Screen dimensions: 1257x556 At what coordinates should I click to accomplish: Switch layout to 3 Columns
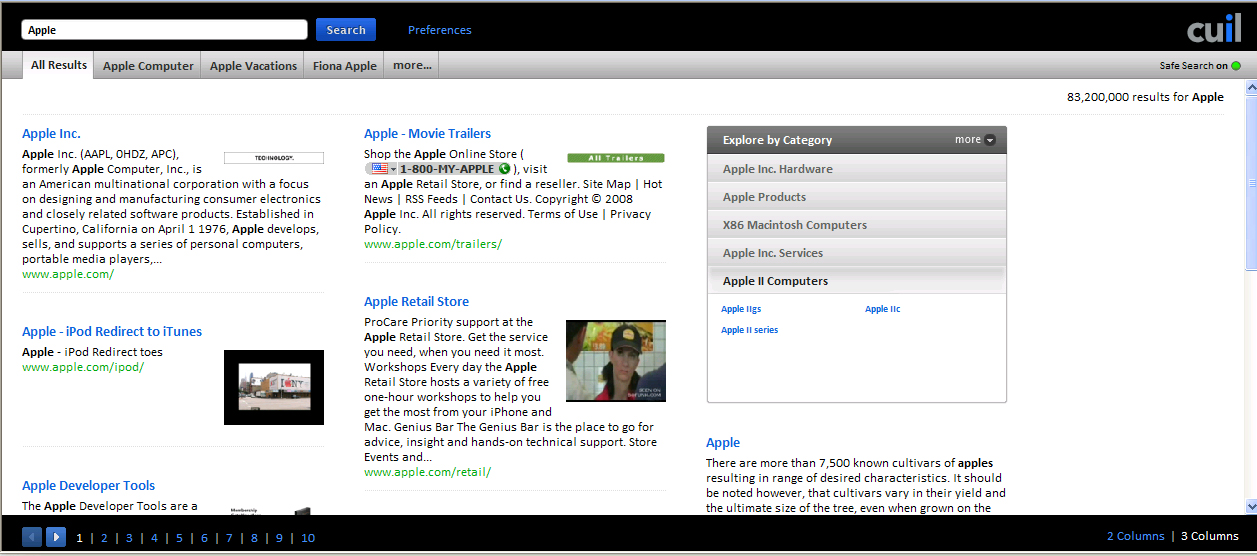tap(1210, 536)
